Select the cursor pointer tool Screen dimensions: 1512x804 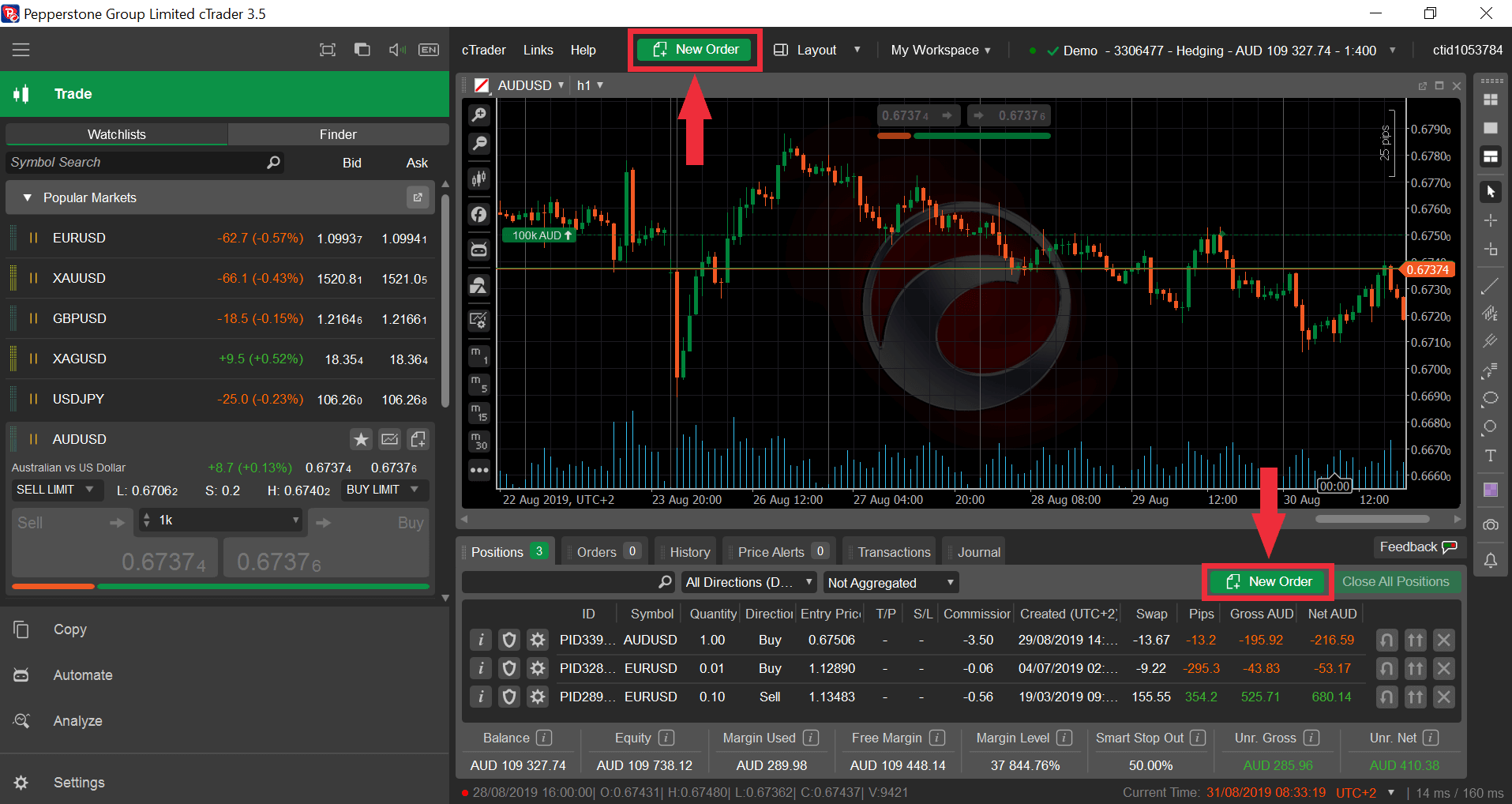(x=1491, y=192)
